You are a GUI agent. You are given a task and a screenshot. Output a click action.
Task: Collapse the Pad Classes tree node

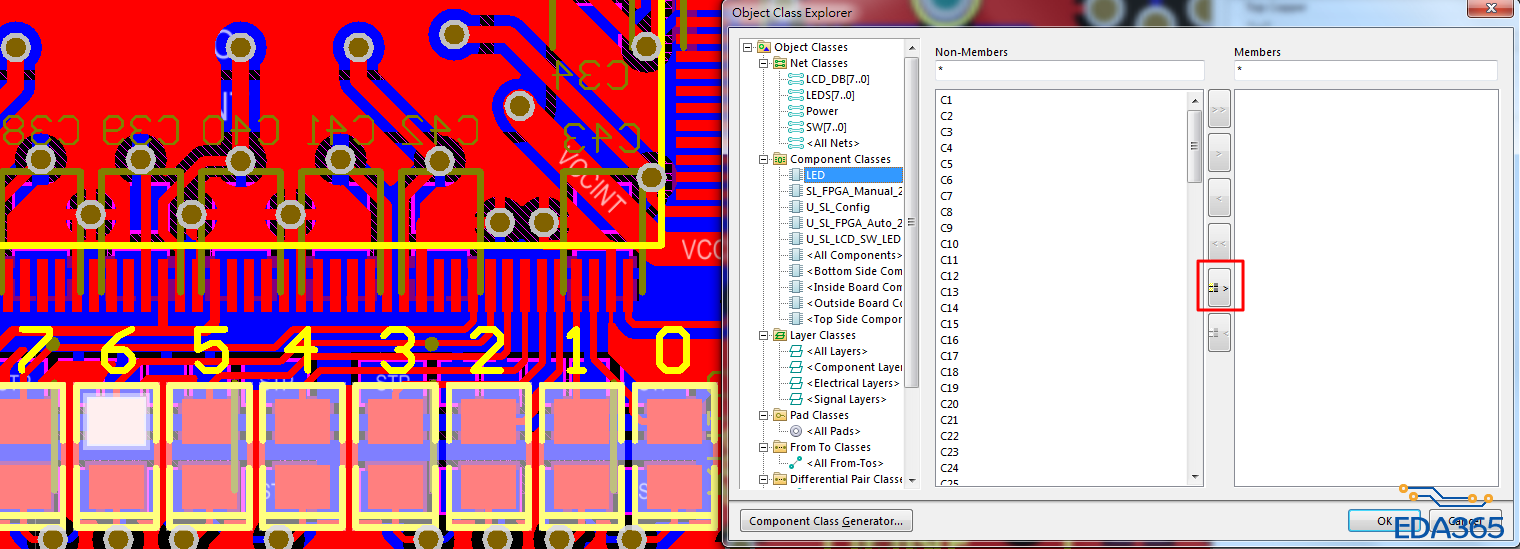(764, 415)
